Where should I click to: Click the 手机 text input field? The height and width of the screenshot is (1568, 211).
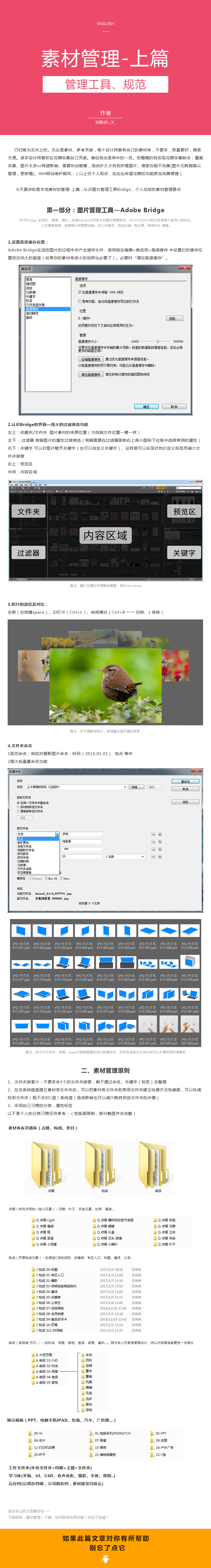(82, 834)
